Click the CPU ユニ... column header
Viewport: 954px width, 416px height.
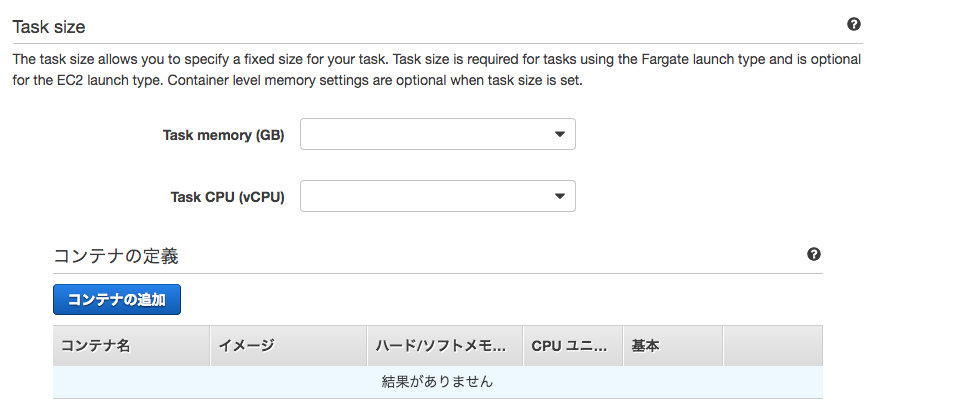point(573,346)
